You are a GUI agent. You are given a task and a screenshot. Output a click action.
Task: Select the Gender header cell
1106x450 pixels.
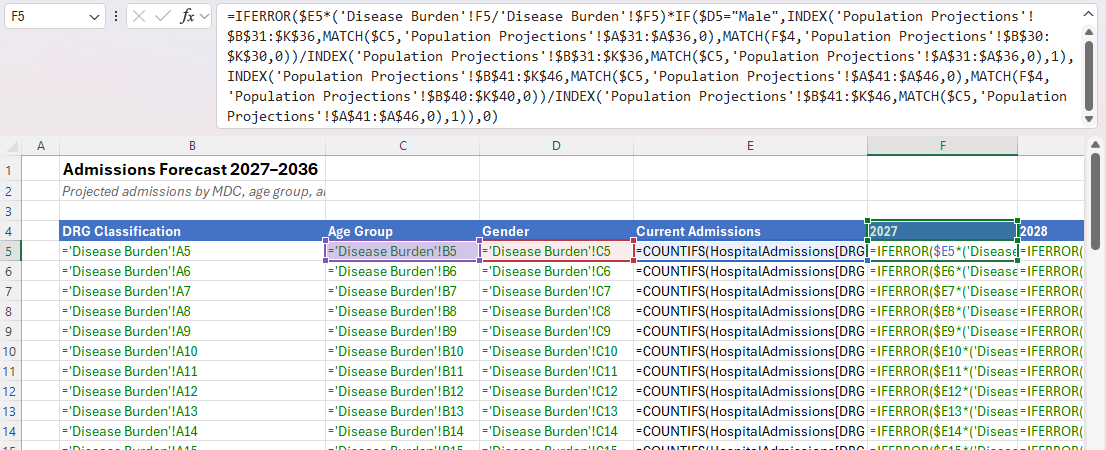556,231
